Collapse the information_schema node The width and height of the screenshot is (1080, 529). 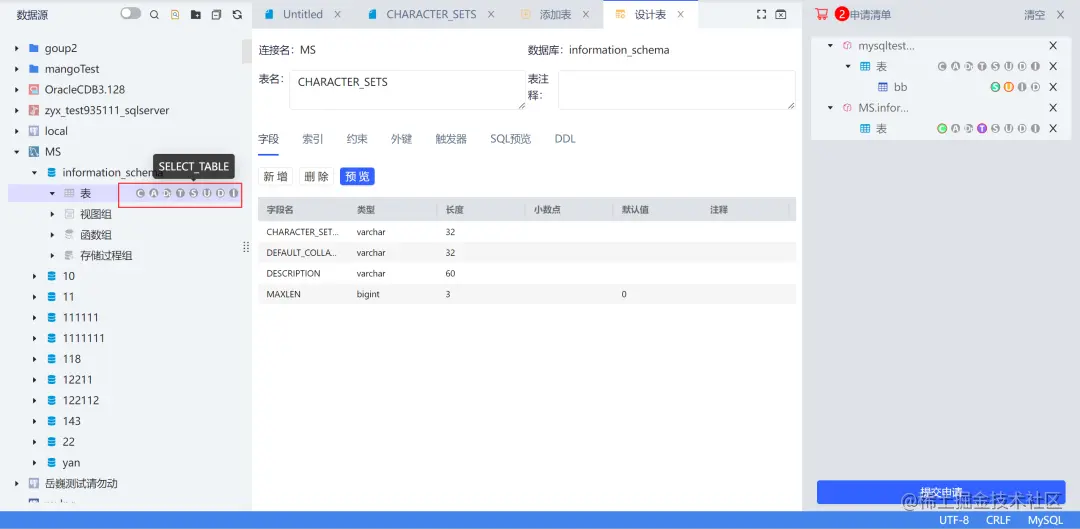(x=34, y=172)
